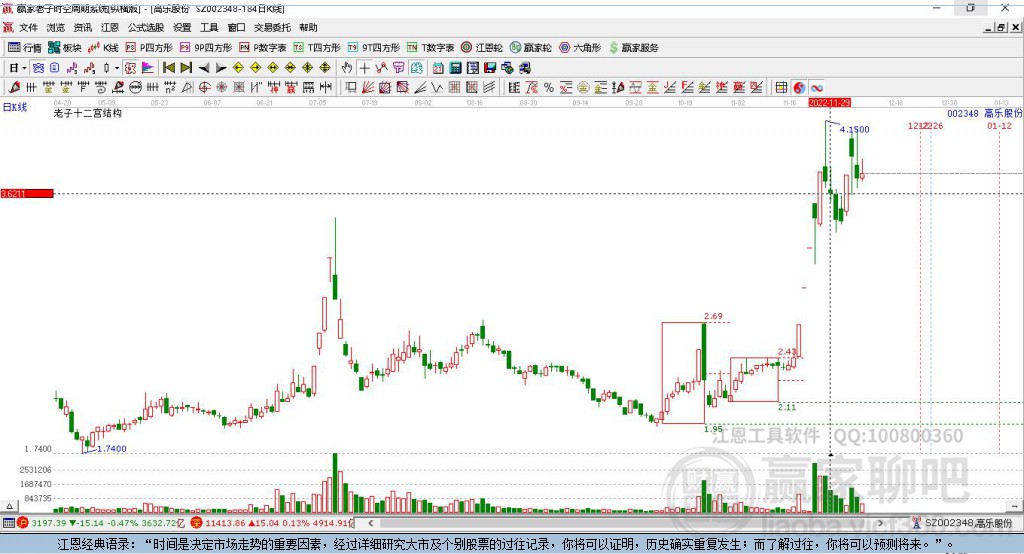Collapse volume panel with triangle button
The height and width of the screenshot is (554, 1024).
[9, 506]
